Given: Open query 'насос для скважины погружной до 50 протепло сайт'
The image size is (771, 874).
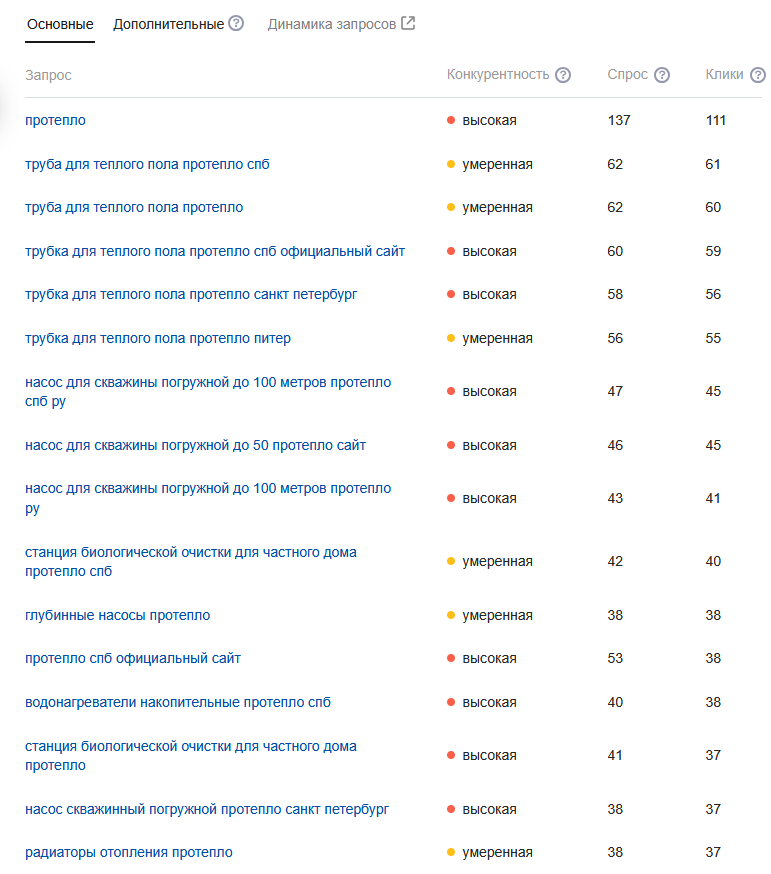Looking at the screenshot, I should coord(195,445).
